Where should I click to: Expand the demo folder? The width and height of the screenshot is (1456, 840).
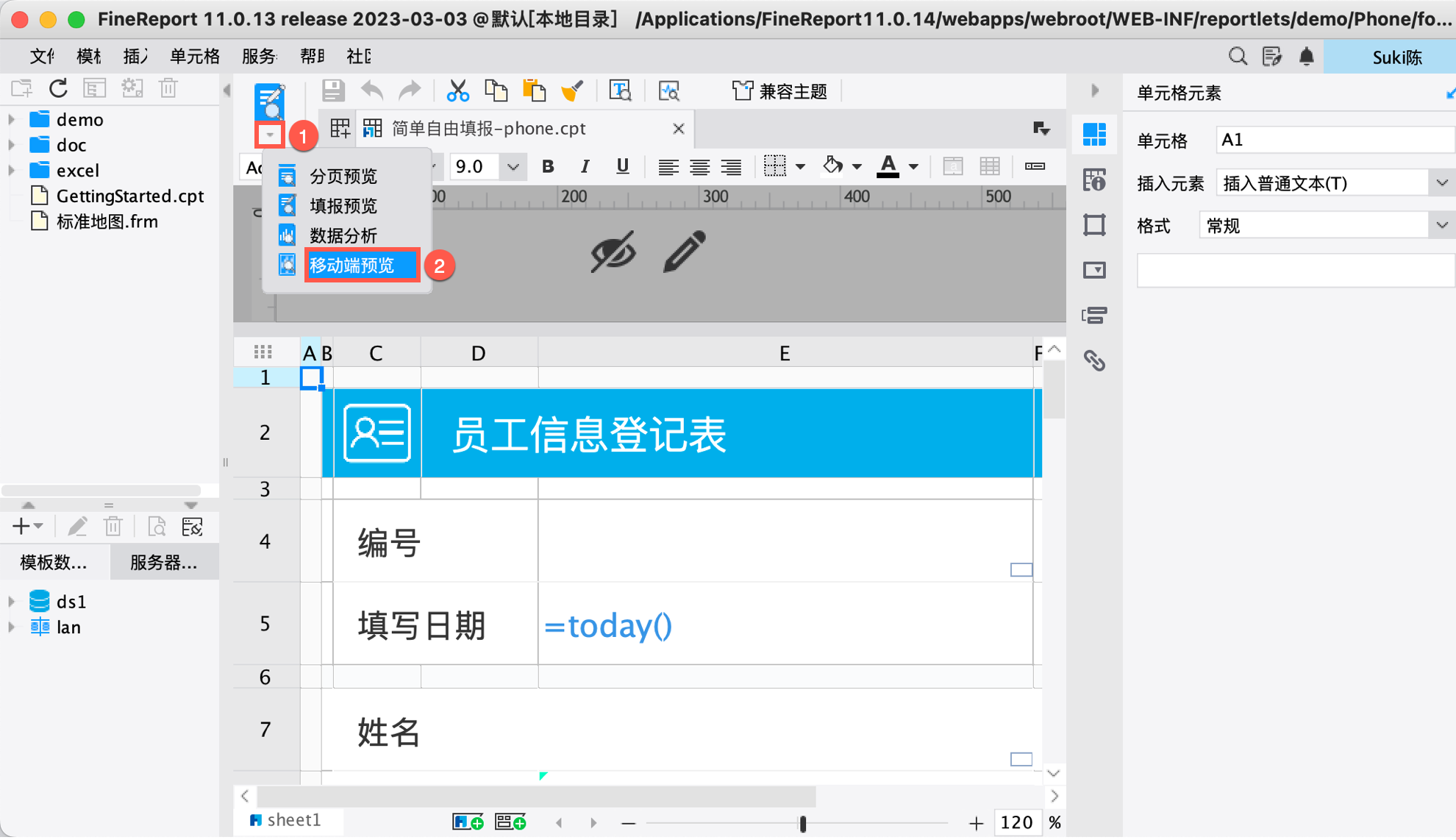12,119
